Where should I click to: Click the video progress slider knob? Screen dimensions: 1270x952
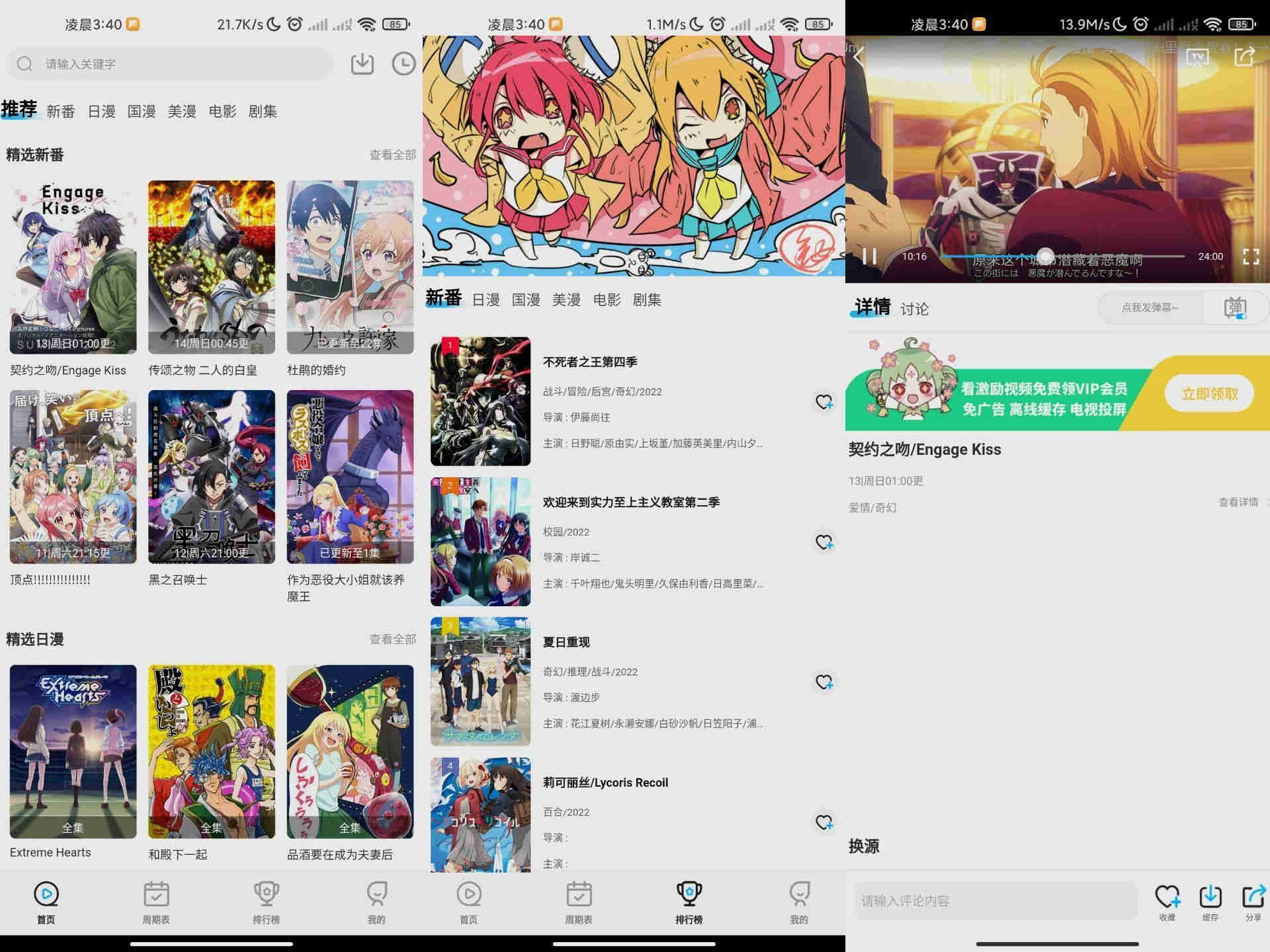[x=1045, y=256]
